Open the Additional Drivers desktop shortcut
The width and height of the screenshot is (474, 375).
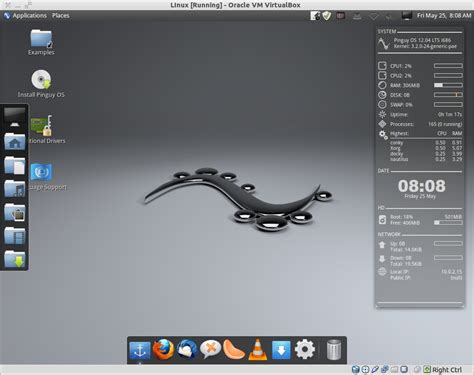pyautogui.click(x=47, y=130)
